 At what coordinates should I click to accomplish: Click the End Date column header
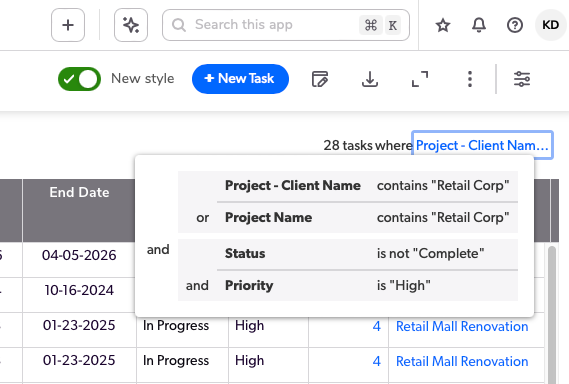[x=79, y=192]
